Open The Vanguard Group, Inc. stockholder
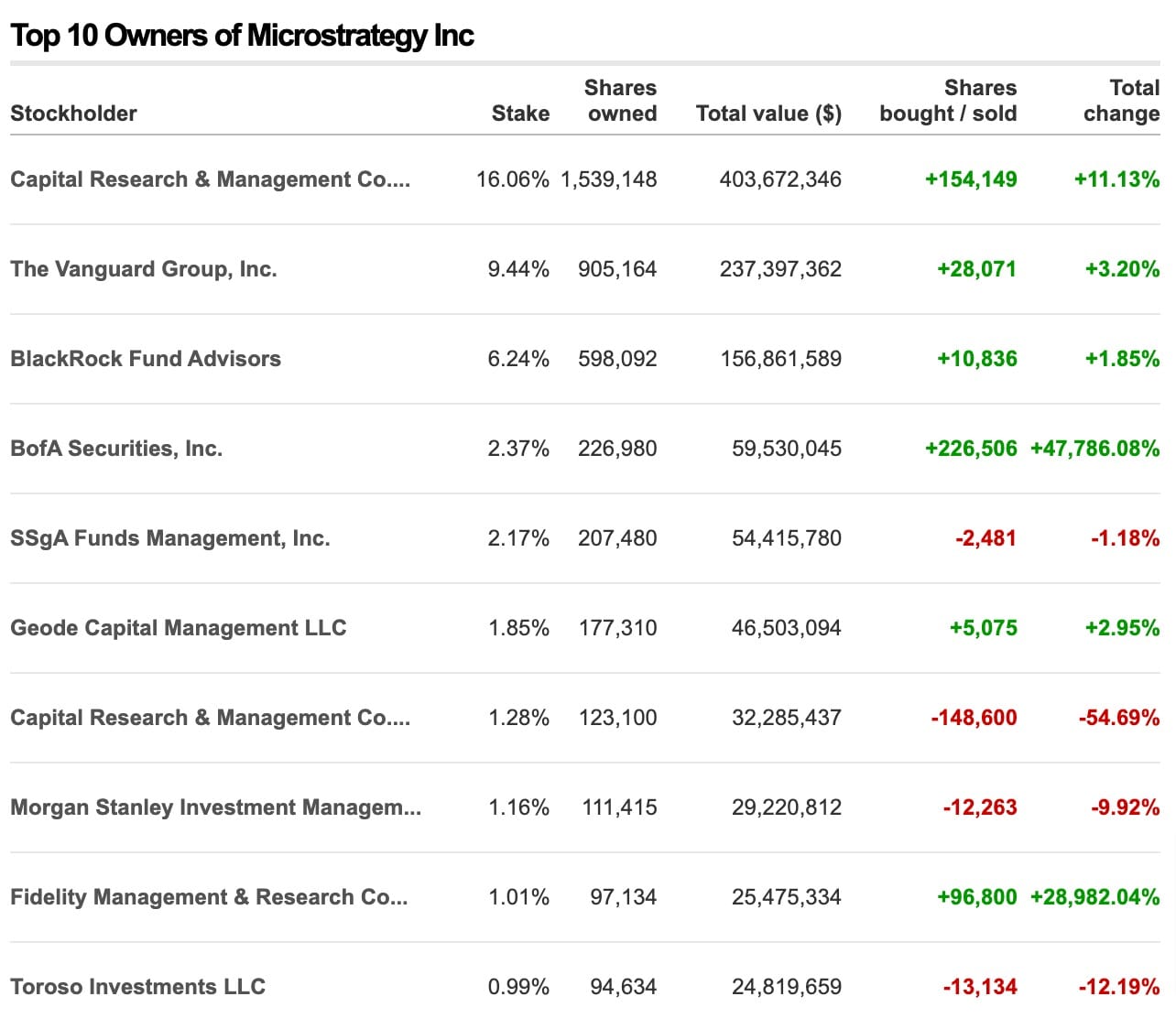The image size is (1176, 1029). (144, 269)
